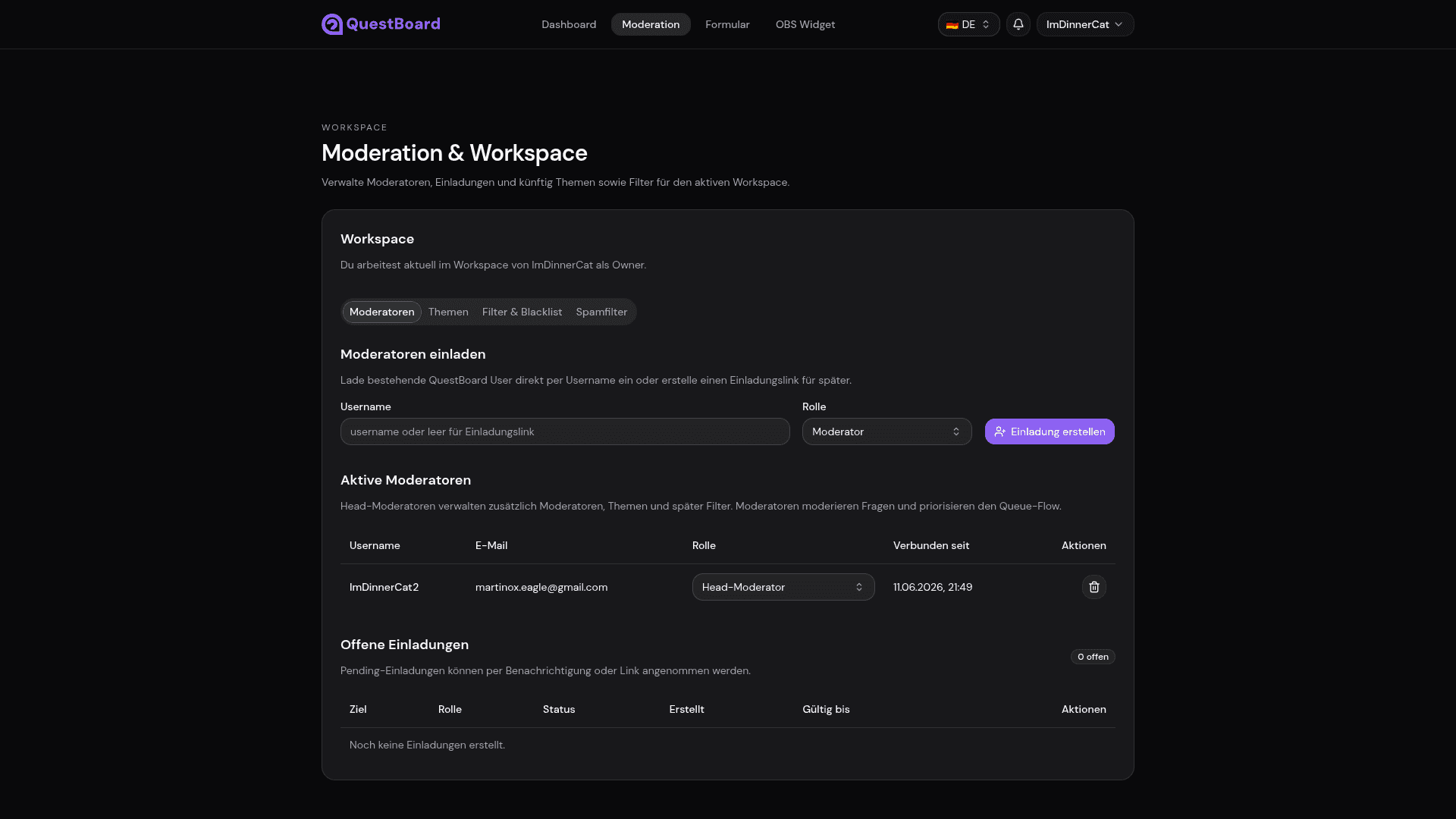The image size is (1456, 819).
Task: Click the Moderatoren einladen heading
Action: pos(413,354)
